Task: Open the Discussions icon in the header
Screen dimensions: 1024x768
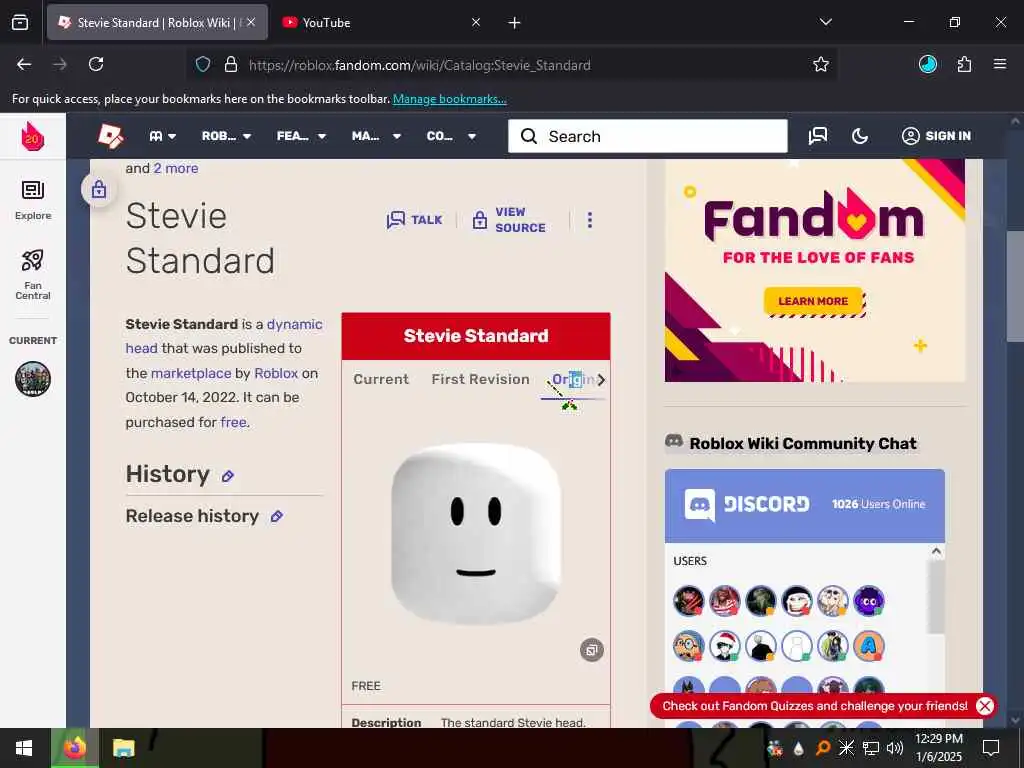Action: (818, 136)
